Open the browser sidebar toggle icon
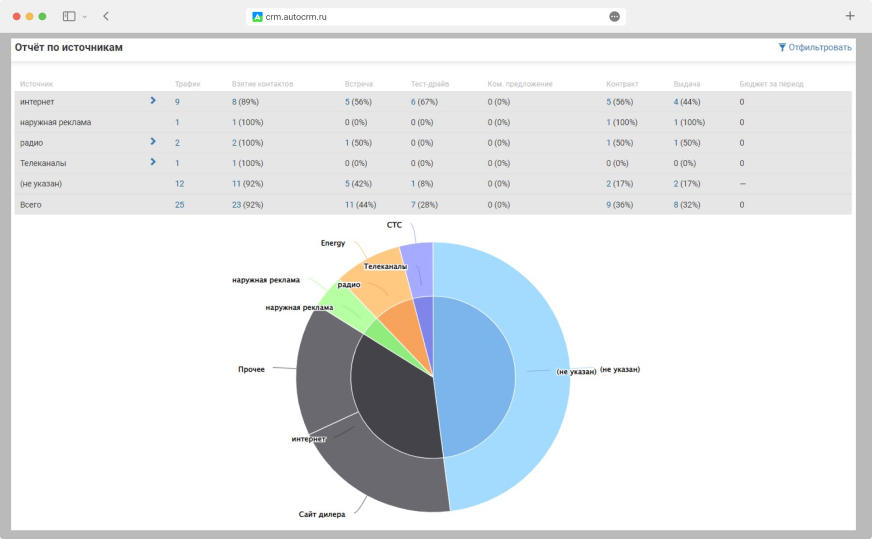The width and height of the screenshot is (872, 539). tap(69, 16)
